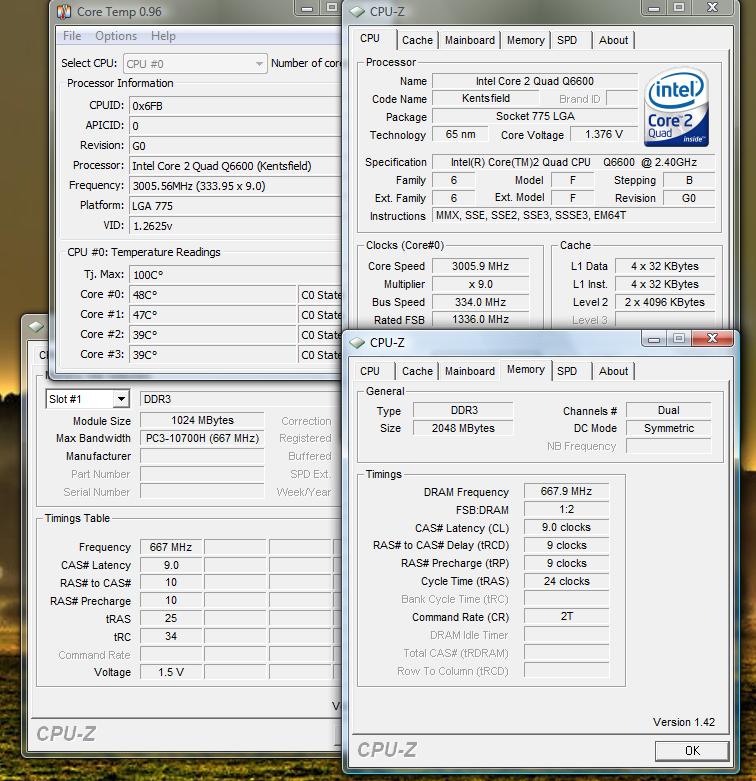Click the Level 2 cache value 2 x 4096 KBytes
756x781 pixels.
[x=665, y=302]
